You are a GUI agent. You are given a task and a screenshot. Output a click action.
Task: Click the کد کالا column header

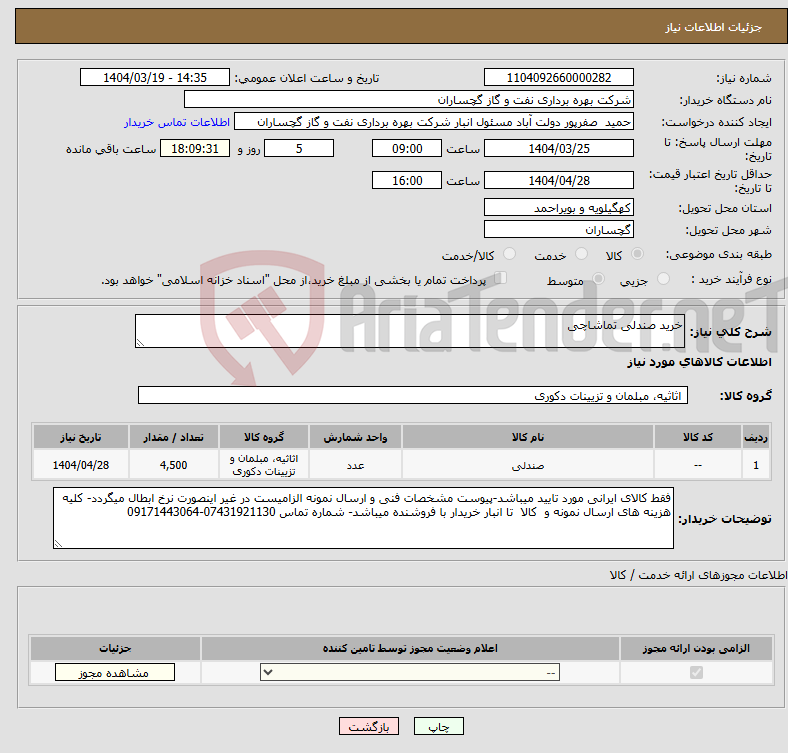[x=698, y=437]
